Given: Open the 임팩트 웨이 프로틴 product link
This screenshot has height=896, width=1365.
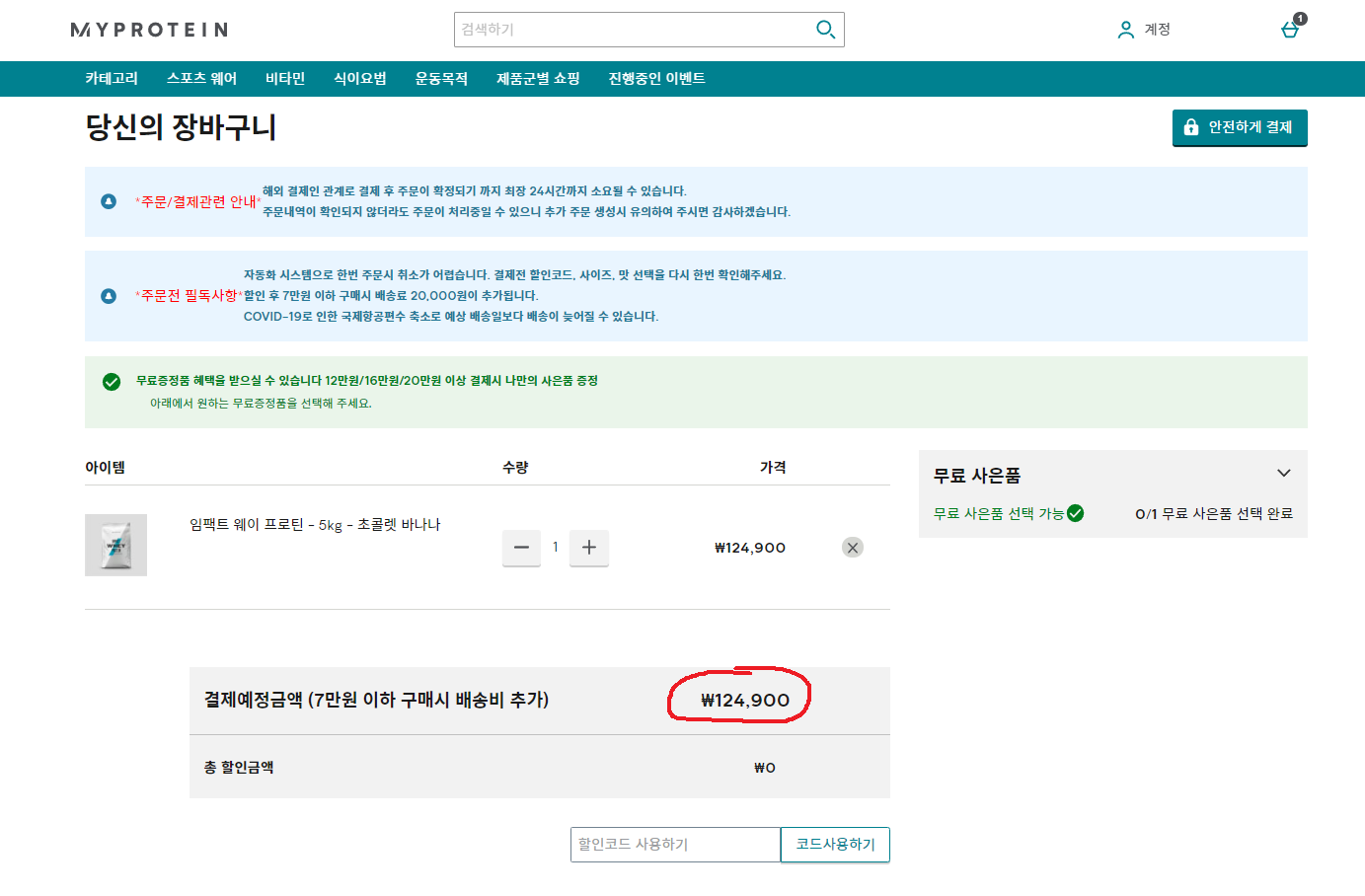Looking at the screenshot, I should 315,524.
